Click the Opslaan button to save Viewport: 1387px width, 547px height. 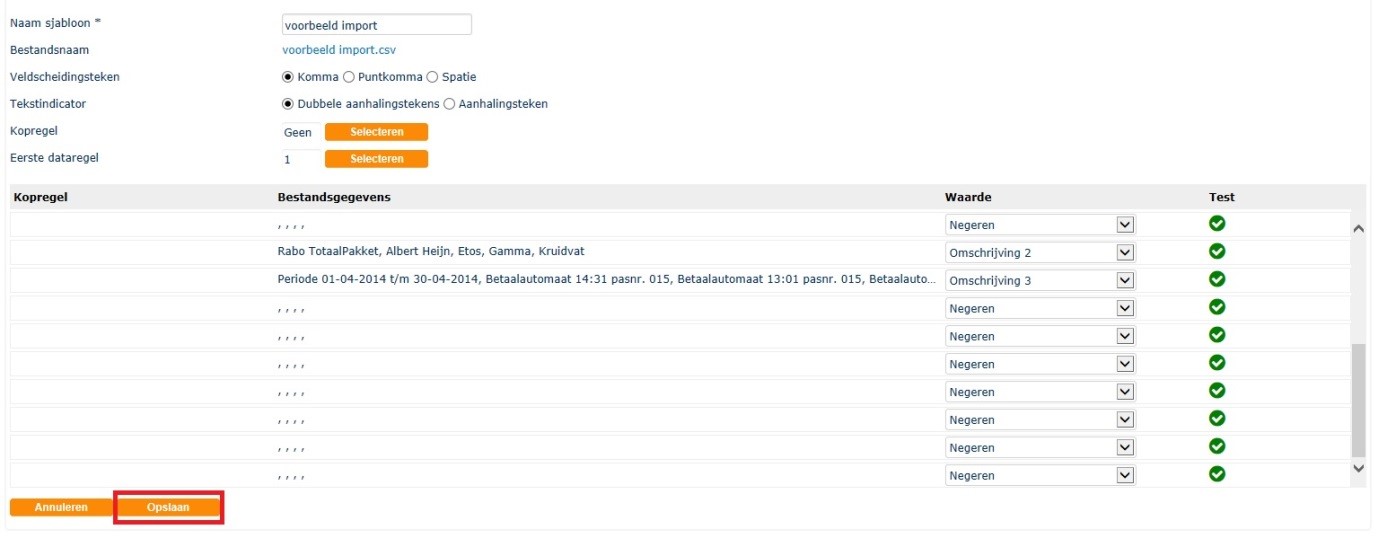tap(168, 508)
